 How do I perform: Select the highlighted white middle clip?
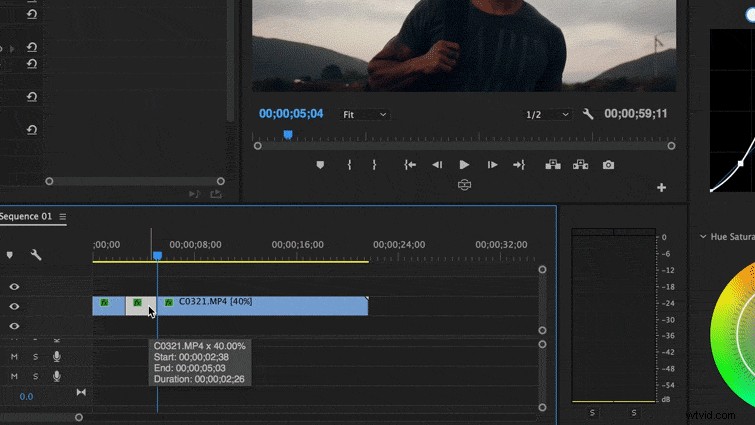coord(141,307)
